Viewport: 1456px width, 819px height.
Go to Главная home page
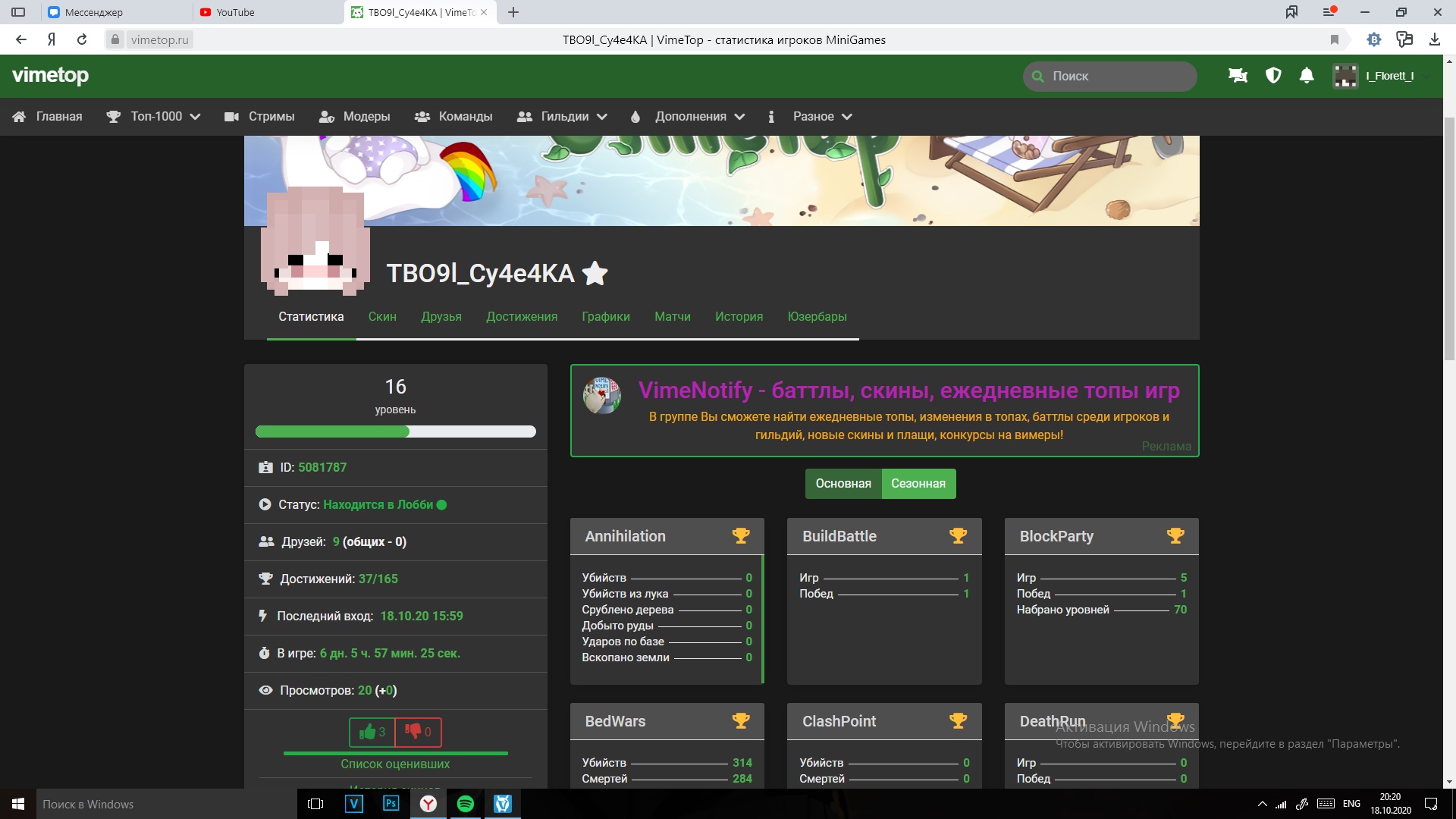click(x=47, y=116)
